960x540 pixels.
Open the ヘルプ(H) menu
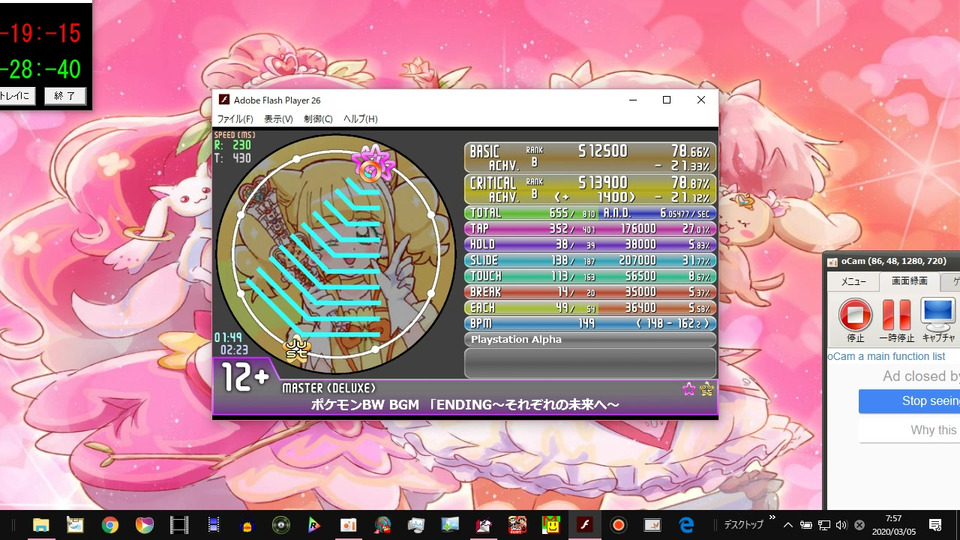point(360,119)
